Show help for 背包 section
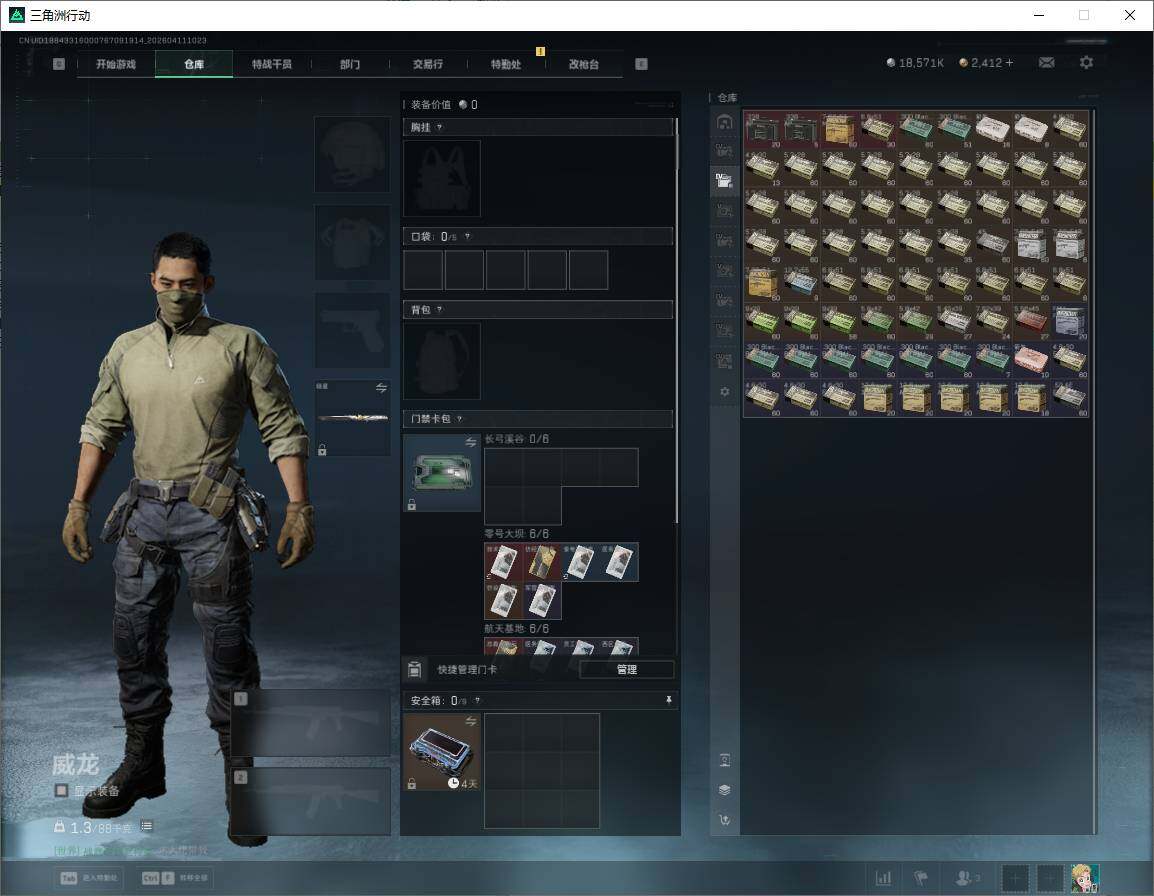 [439, 310]
